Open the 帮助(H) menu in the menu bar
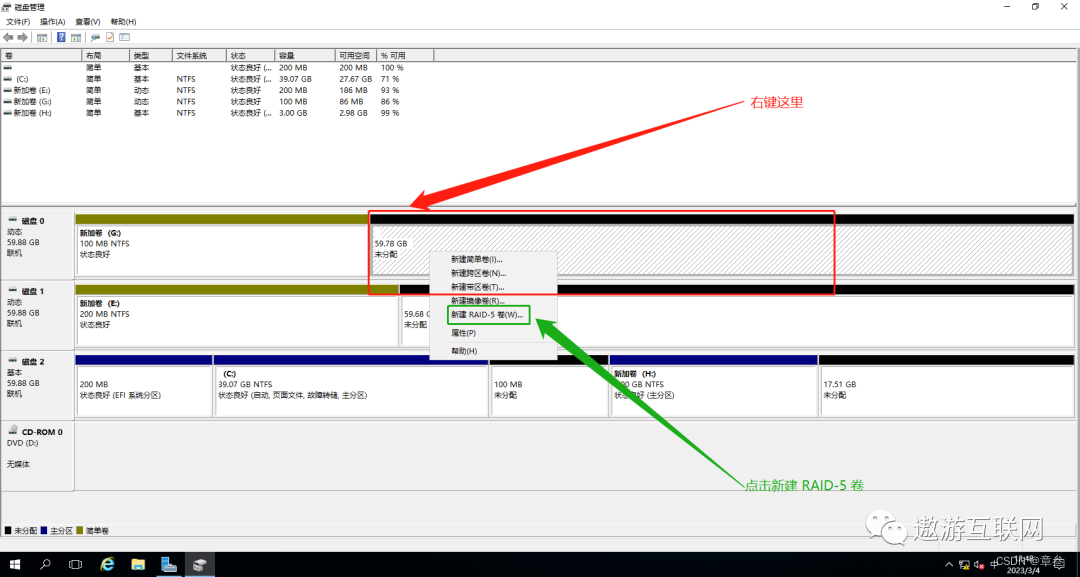 [x=123, y=22]
